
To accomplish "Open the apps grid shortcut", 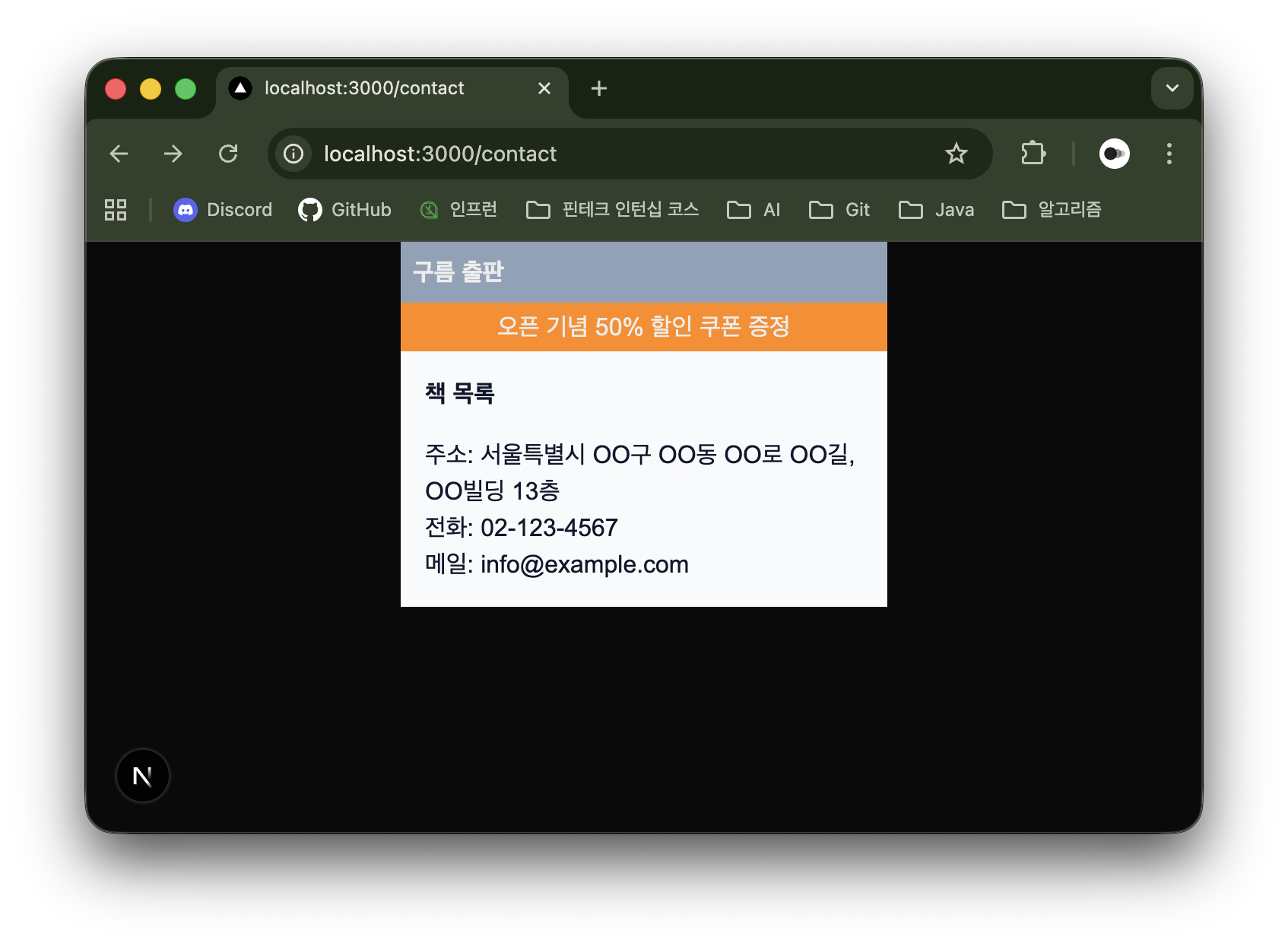I will (x=116, y=210).
